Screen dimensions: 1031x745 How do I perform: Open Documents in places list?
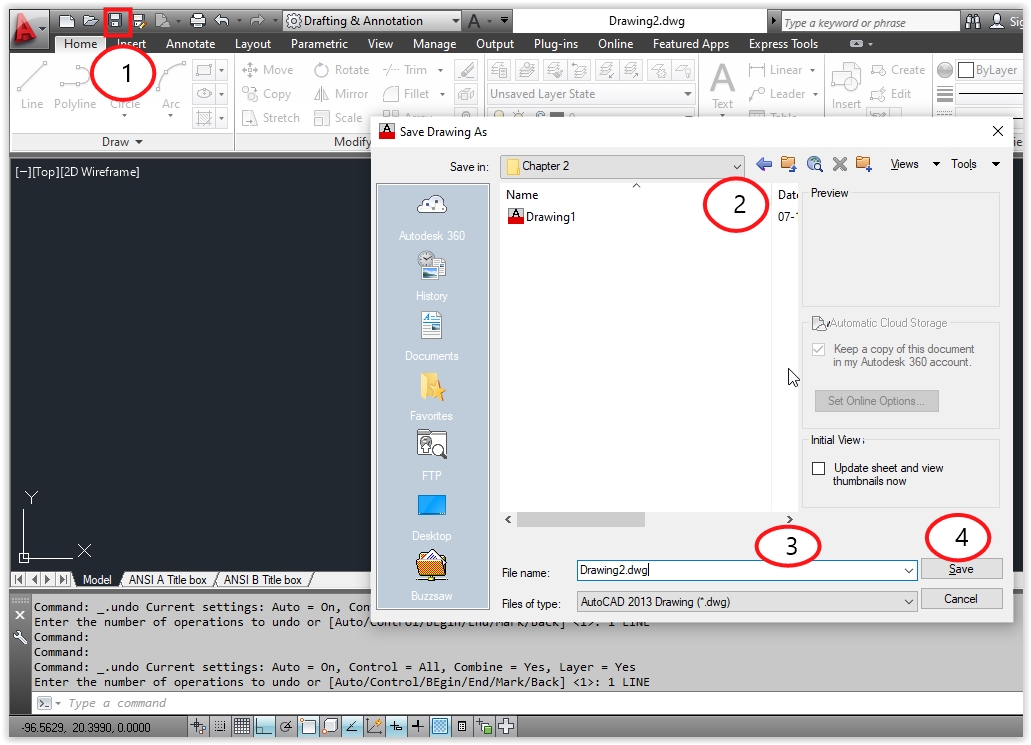click(431, 337)
